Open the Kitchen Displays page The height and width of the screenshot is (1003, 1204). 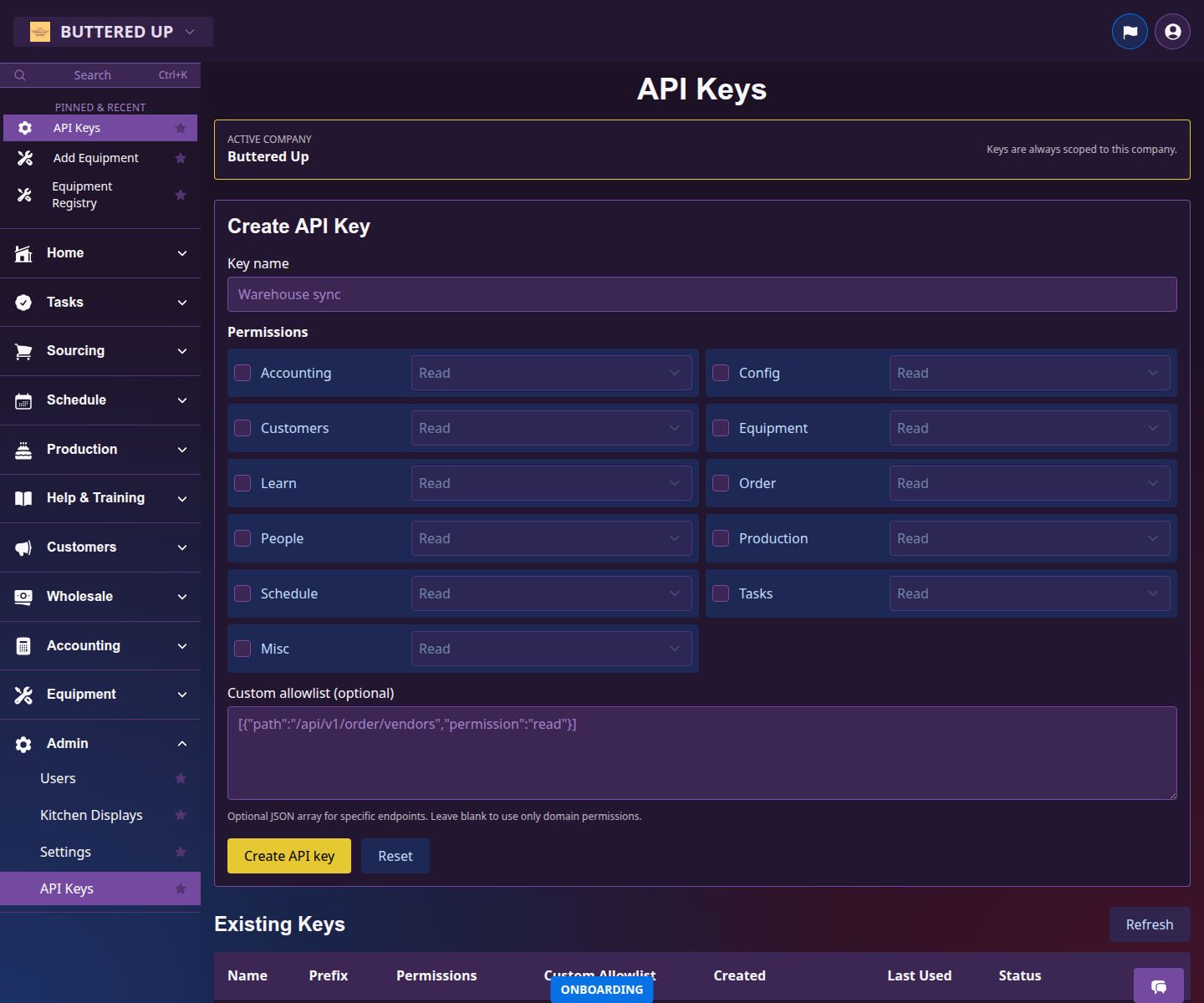[x=91, y=815]
